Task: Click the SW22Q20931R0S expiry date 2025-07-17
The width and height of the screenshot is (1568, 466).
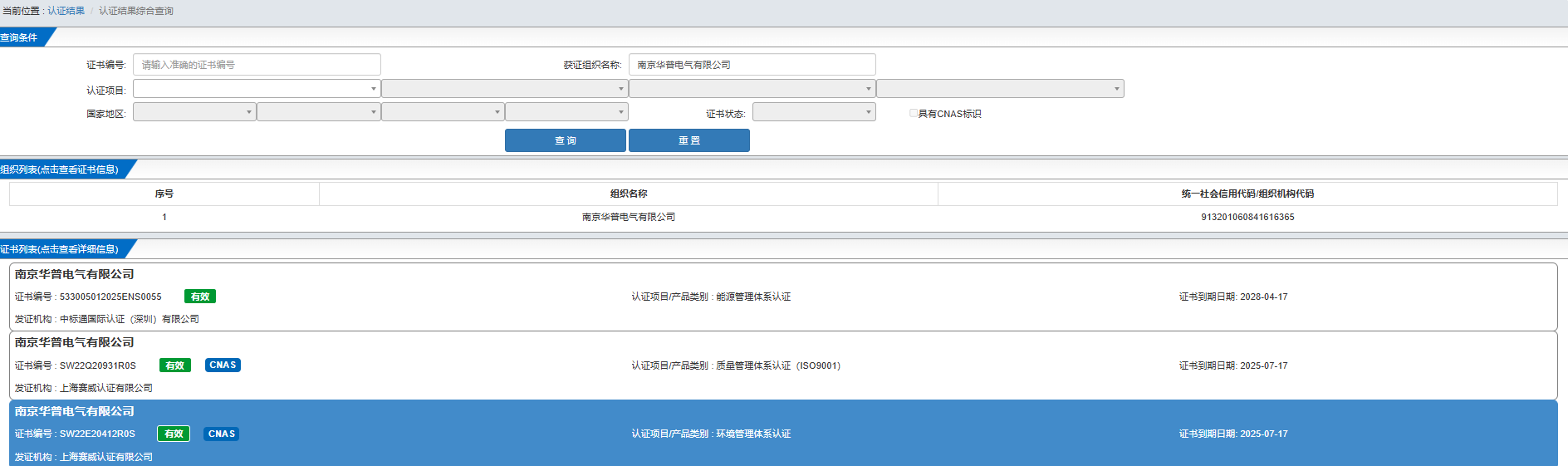Action: coord(1264,365)
